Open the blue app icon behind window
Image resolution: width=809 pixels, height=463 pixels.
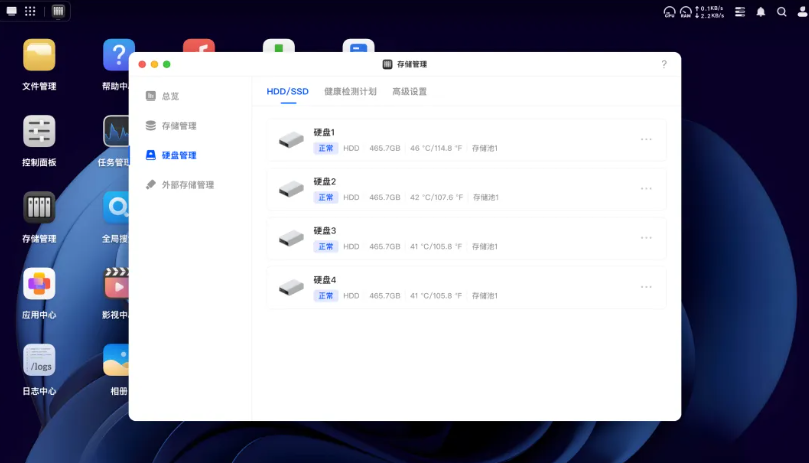pyautogui.click(x=359, y=45)
